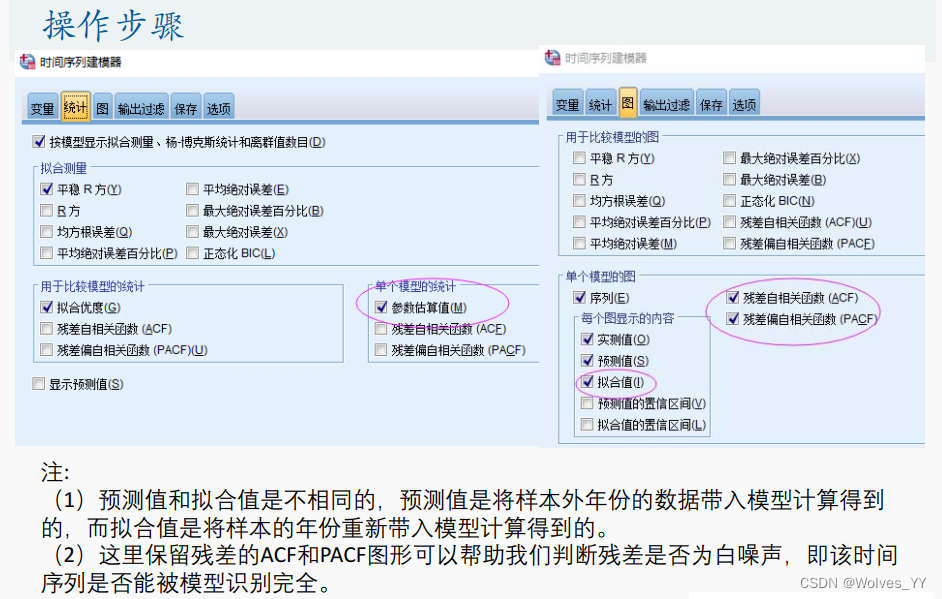Check 正态化 BIC(N) in 用于比较模型的图
This screenshot has width=942, height=599.
point(729,201)
